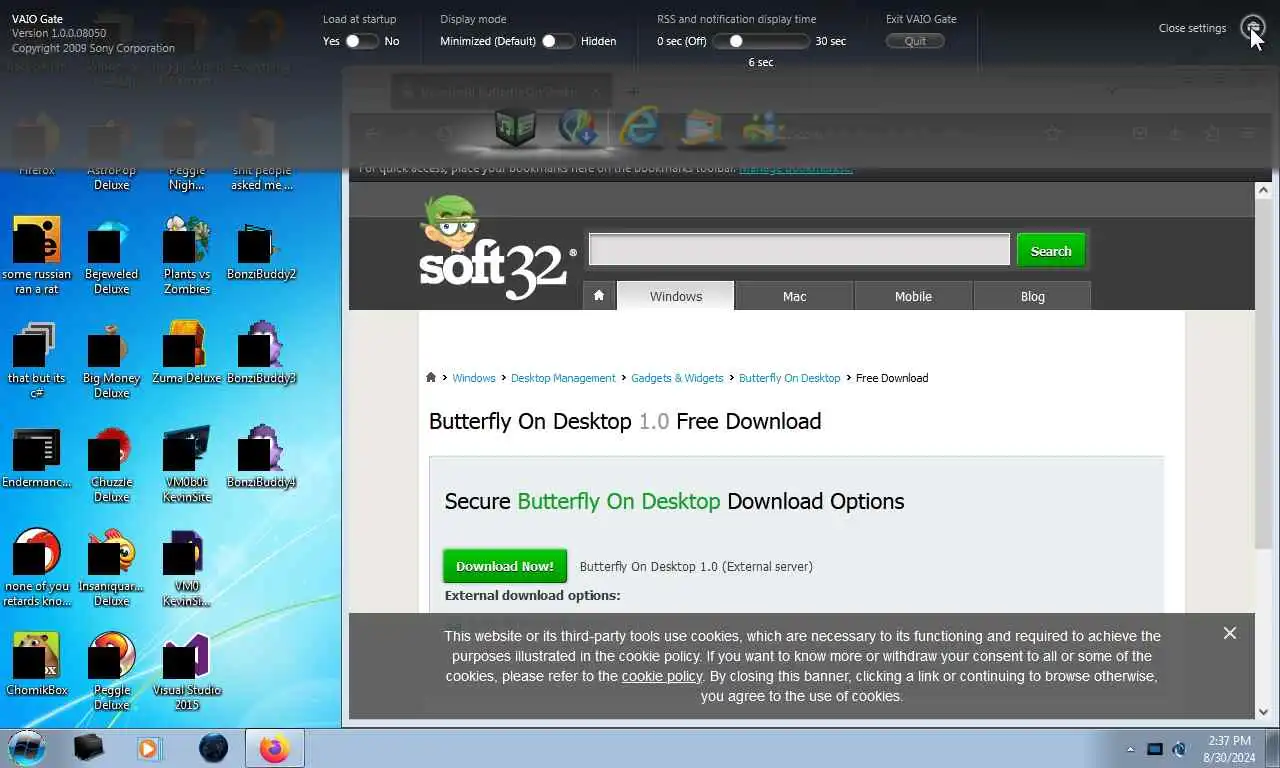Select the Endermanch desktop icon
This screenshot has width=1280, height=768.
(x=37, y=457)
